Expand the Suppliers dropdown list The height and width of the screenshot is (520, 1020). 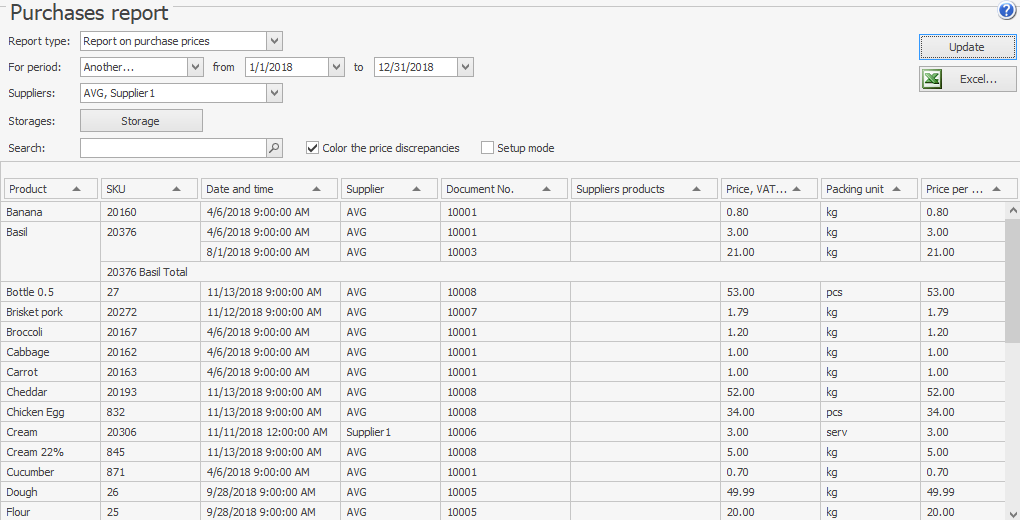(x=275, y=93)
